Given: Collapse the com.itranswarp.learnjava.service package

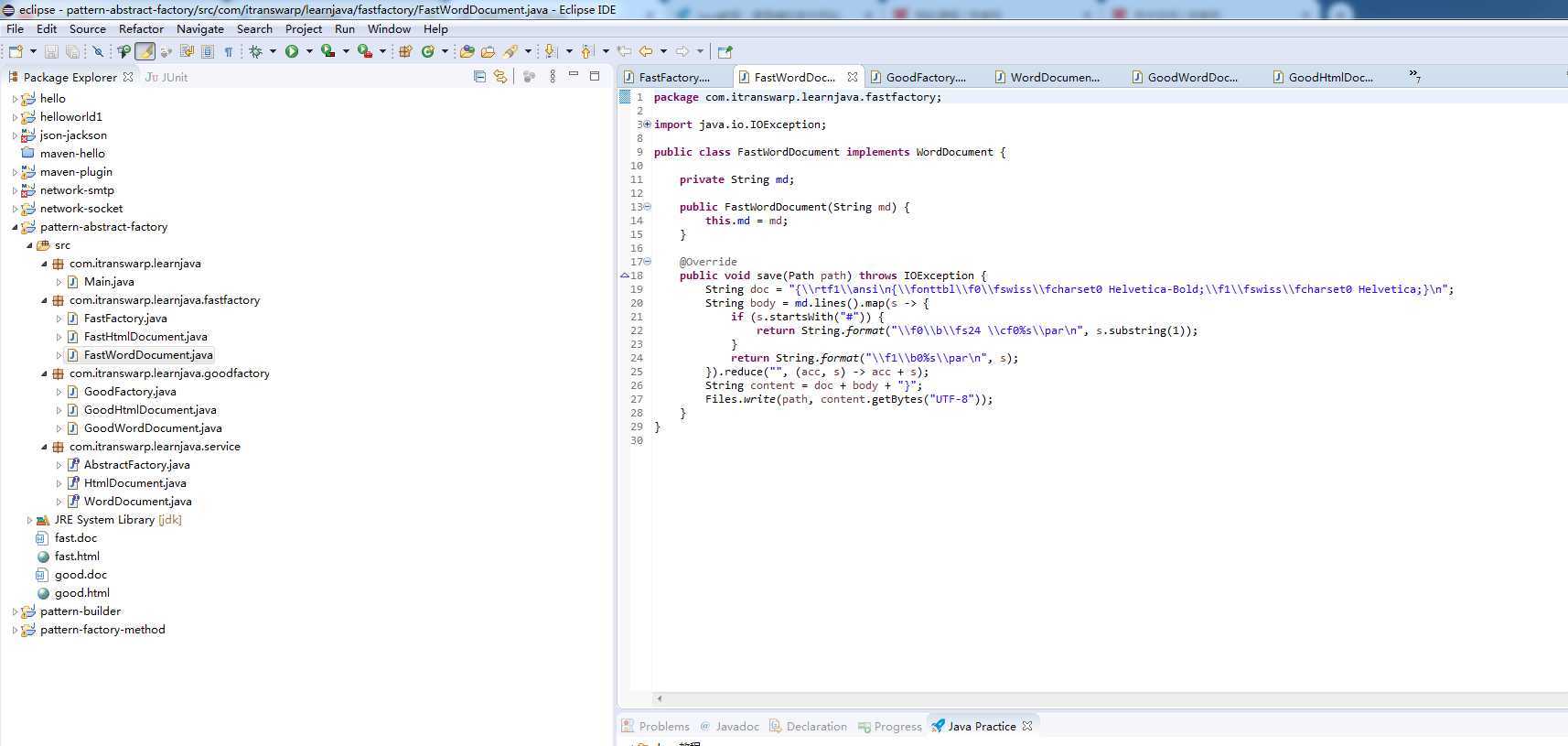Looking at the screenshot, I should click(44, 447).
